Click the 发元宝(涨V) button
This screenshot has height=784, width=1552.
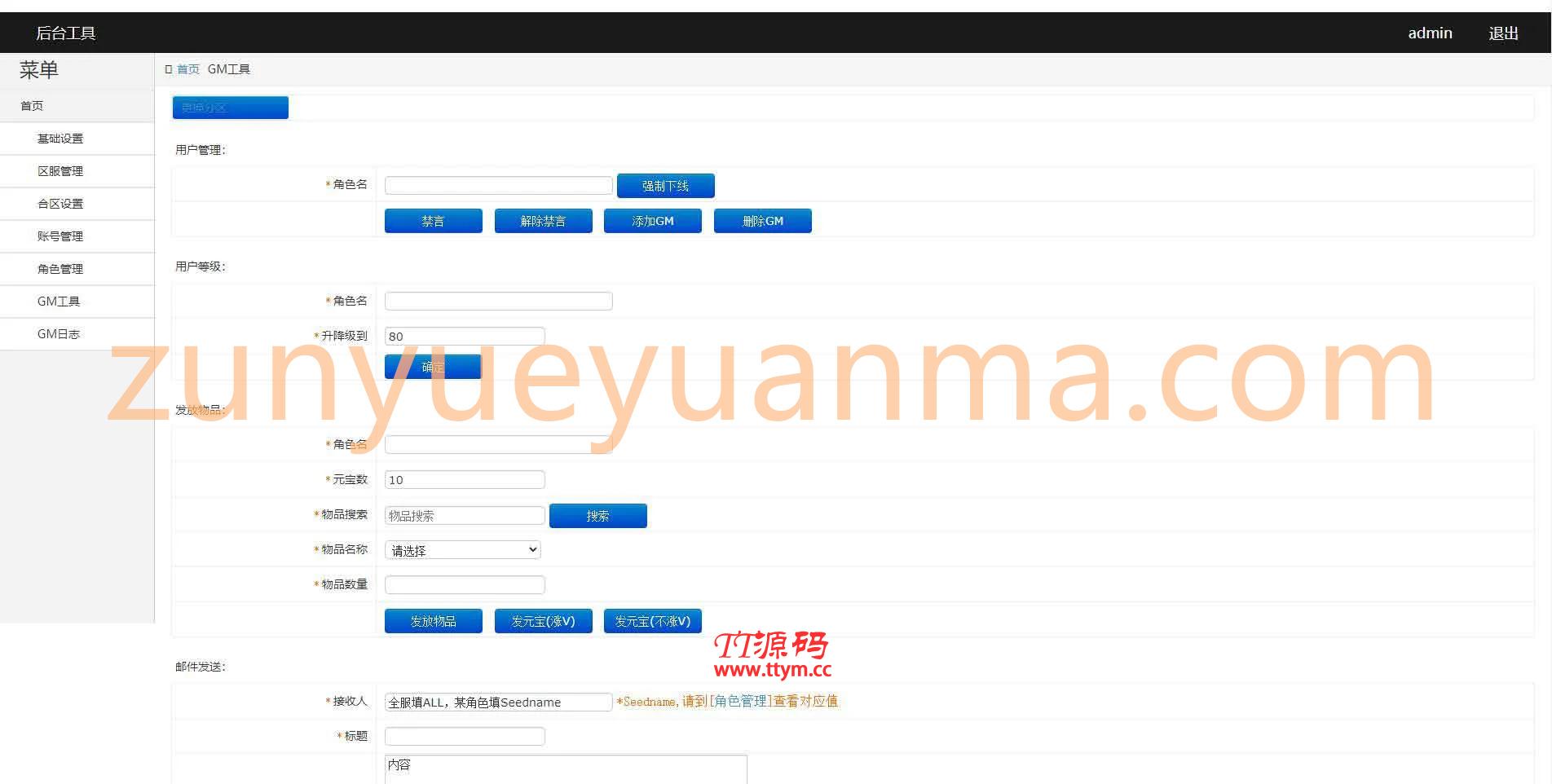coord(544,621)
